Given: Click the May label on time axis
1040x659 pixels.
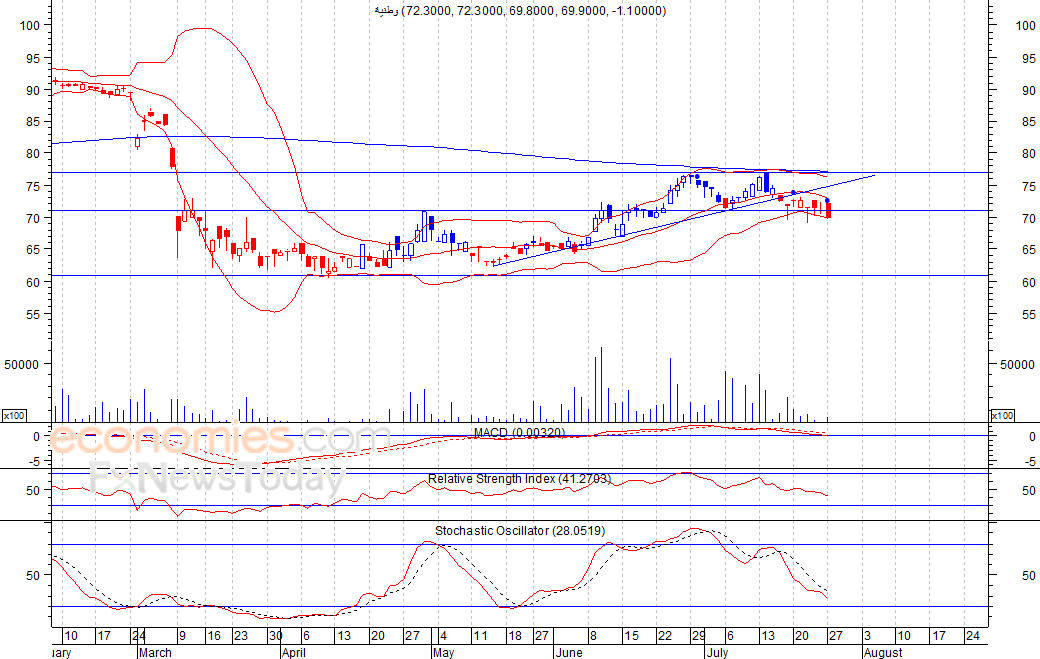Looking at the screenshot, I should tap(441, 652).
